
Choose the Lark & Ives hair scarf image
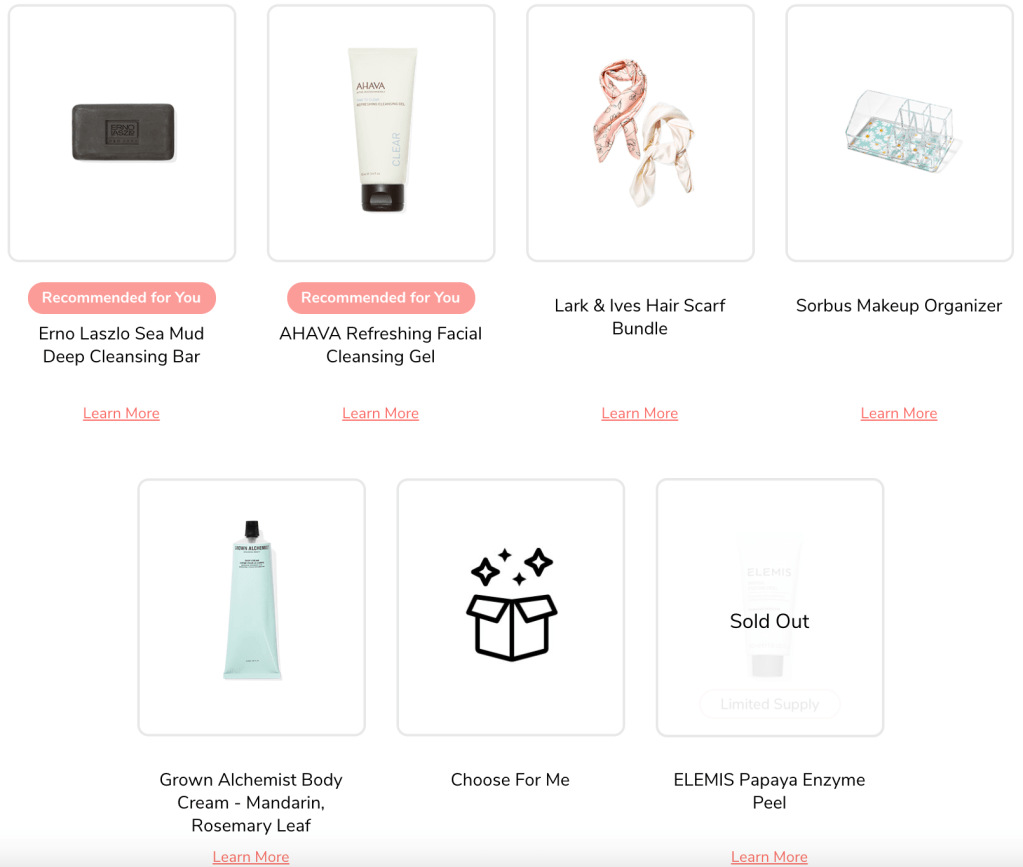coord(643,132)
